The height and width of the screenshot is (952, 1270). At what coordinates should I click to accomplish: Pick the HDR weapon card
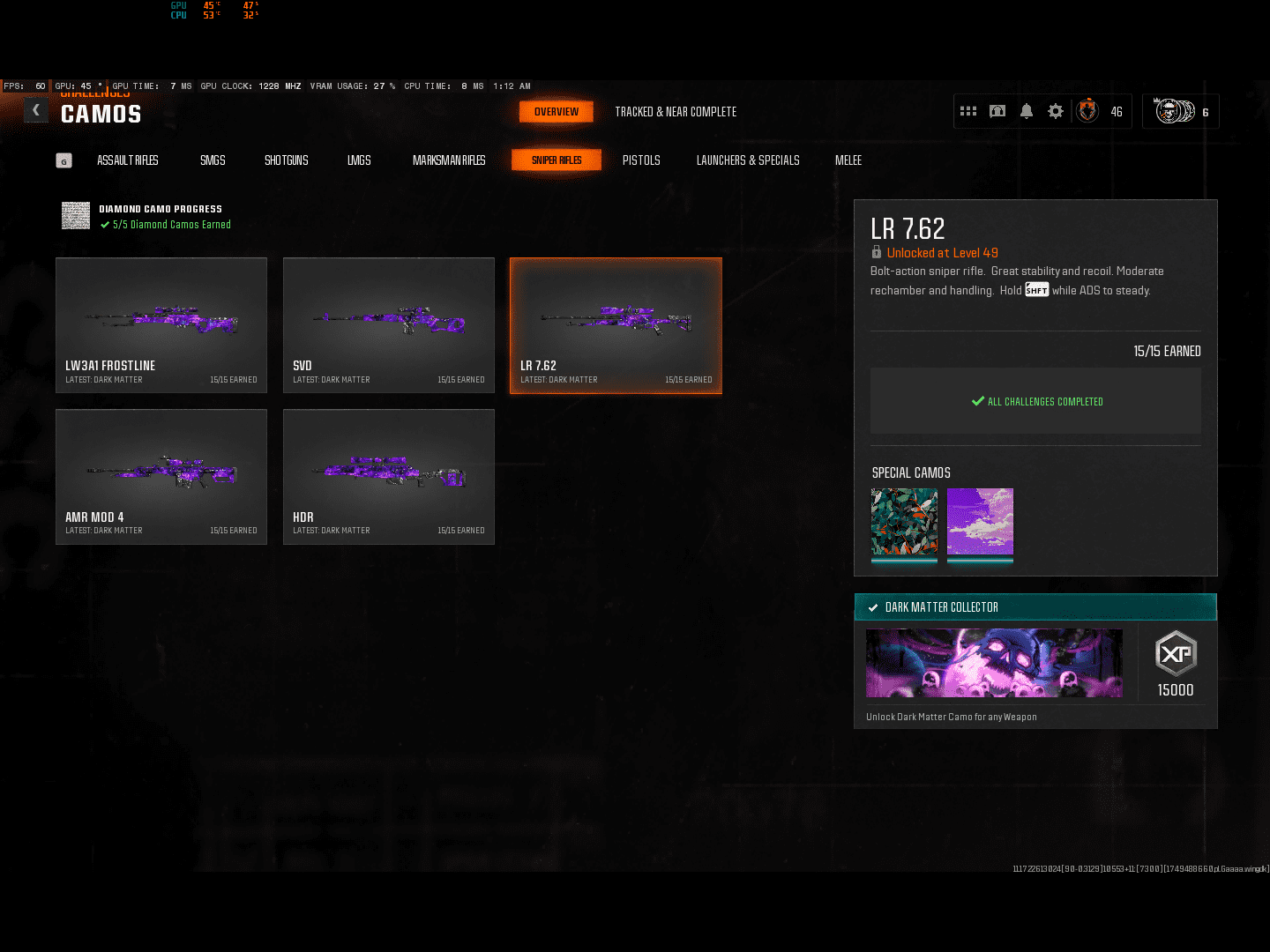coord(389,477)
